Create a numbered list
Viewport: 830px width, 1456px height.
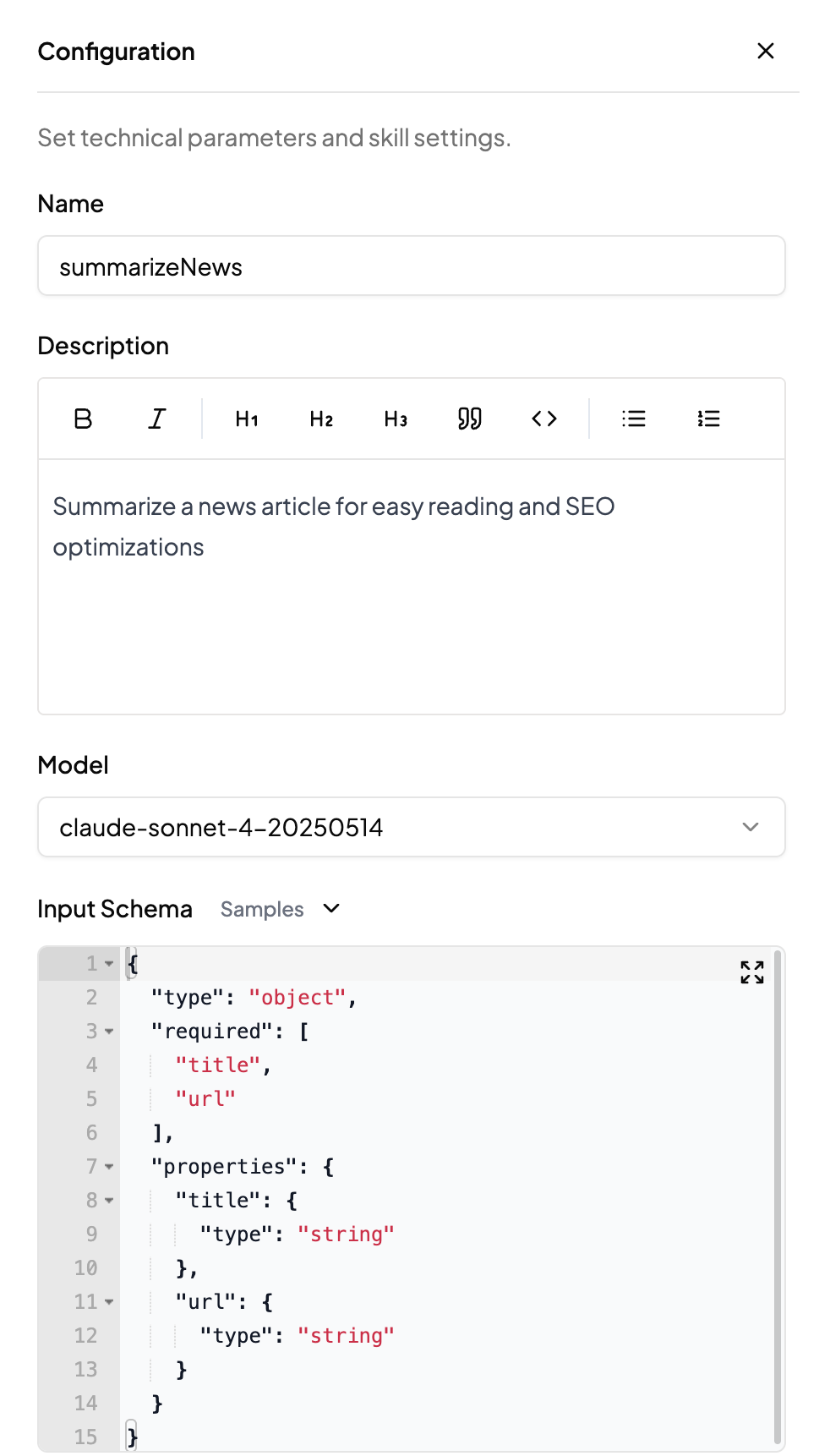tap(708, 419)
